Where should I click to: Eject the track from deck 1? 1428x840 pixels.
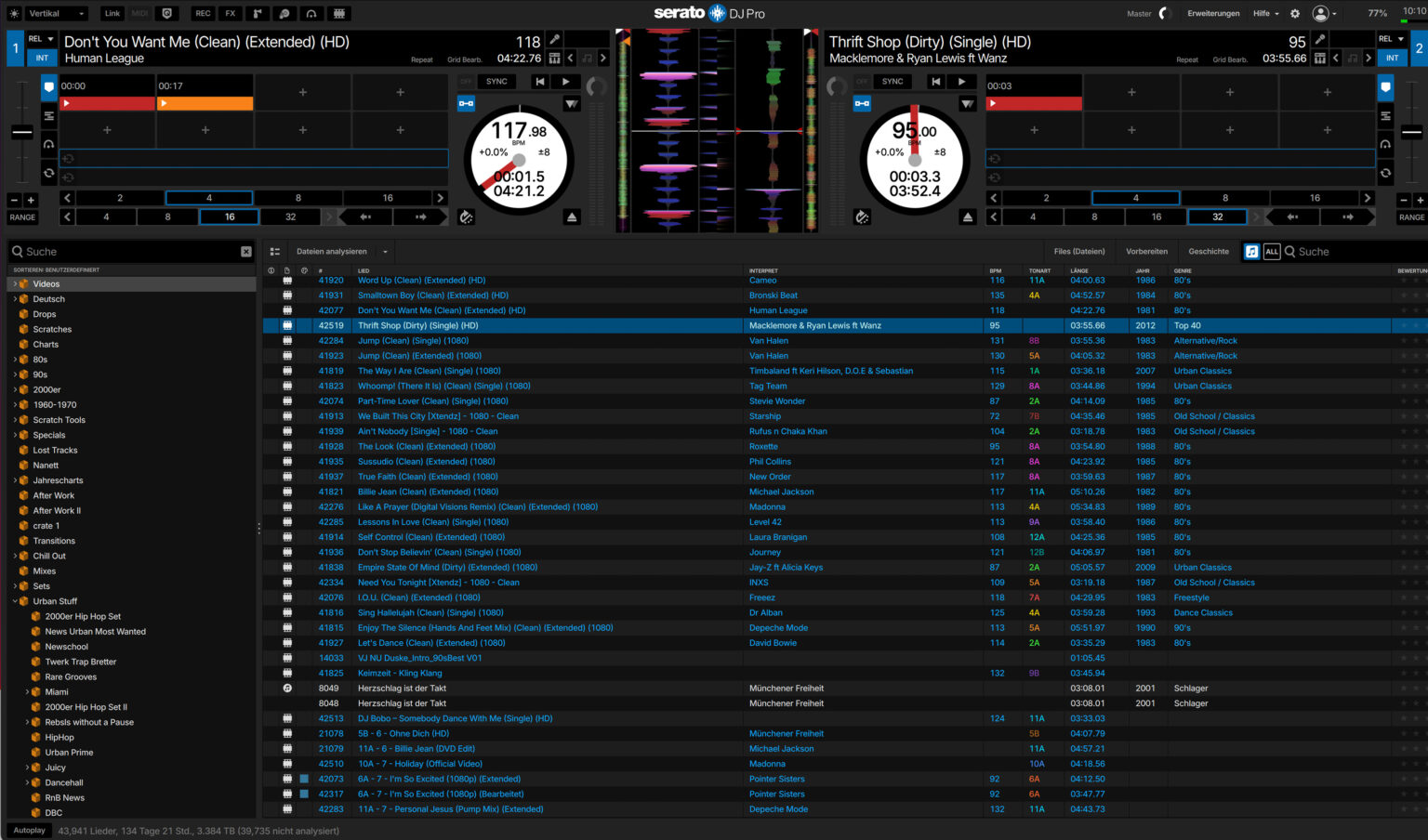pyautogui.click(x=572, y=217)
